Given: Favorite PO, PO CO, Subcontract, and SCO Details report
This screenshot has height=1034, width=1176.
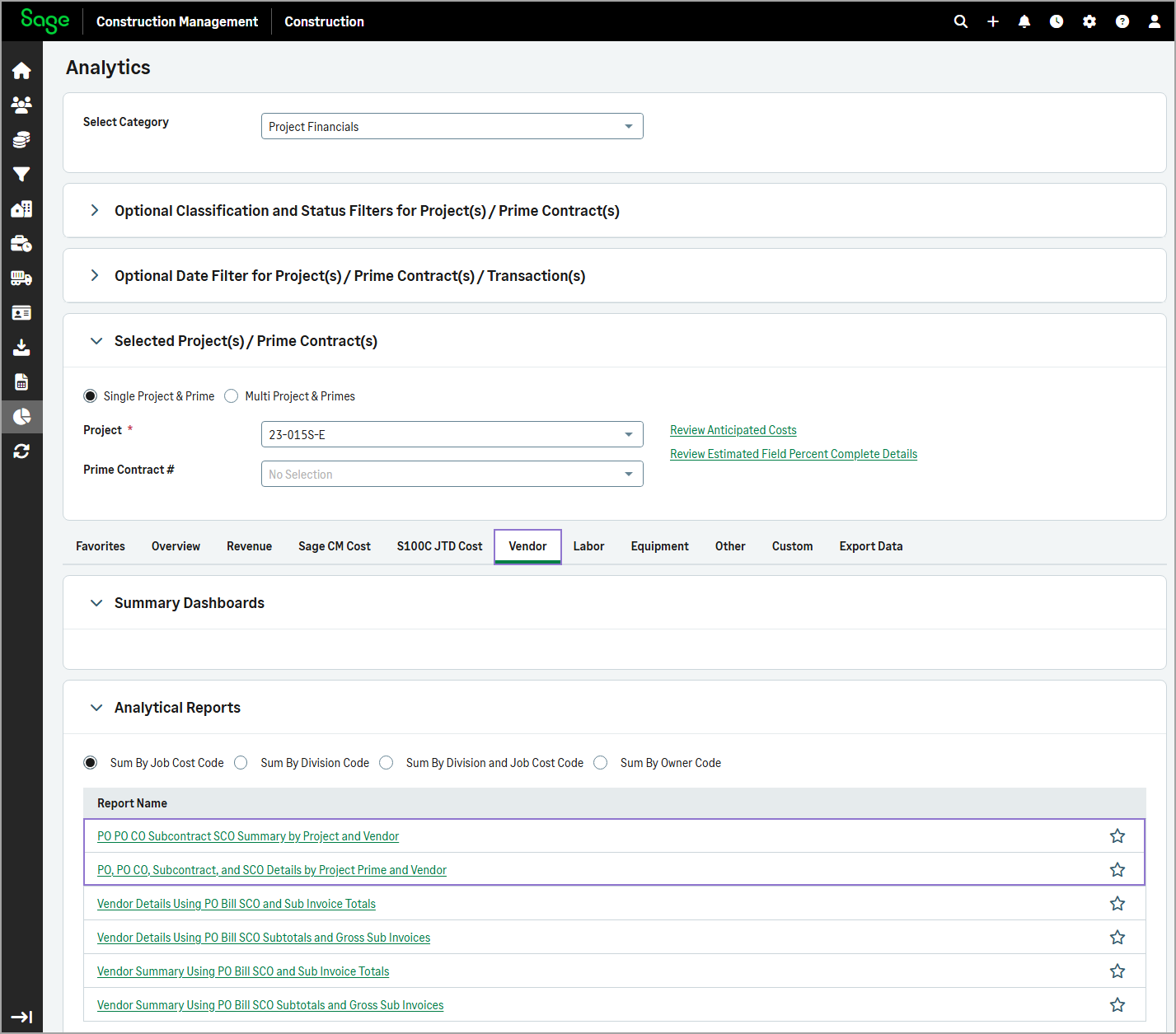Looking at the screenshot, I should (1117, 870).
